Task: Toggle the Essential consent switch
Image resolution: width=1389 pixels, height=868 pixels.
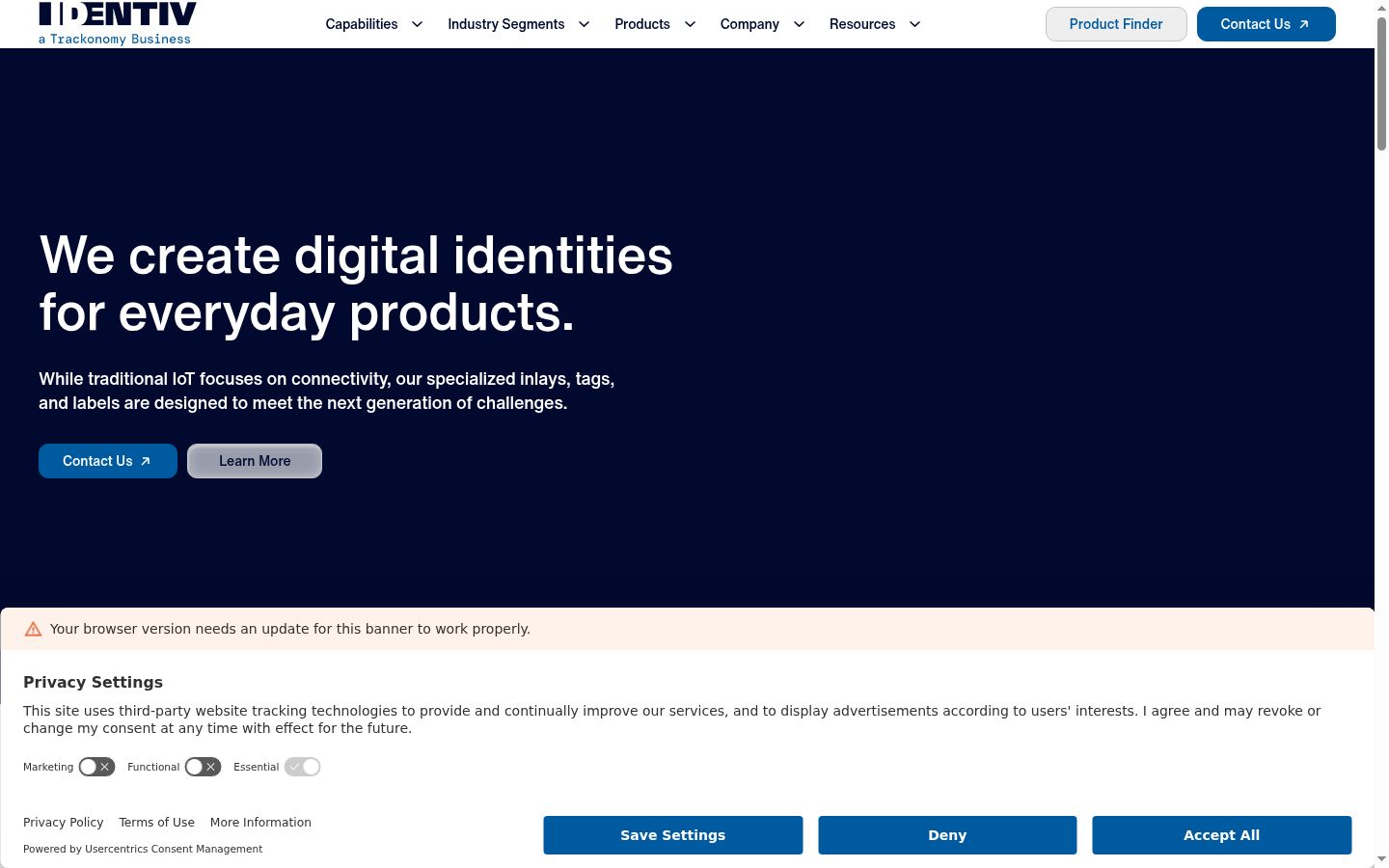Action: click(302, 767)
